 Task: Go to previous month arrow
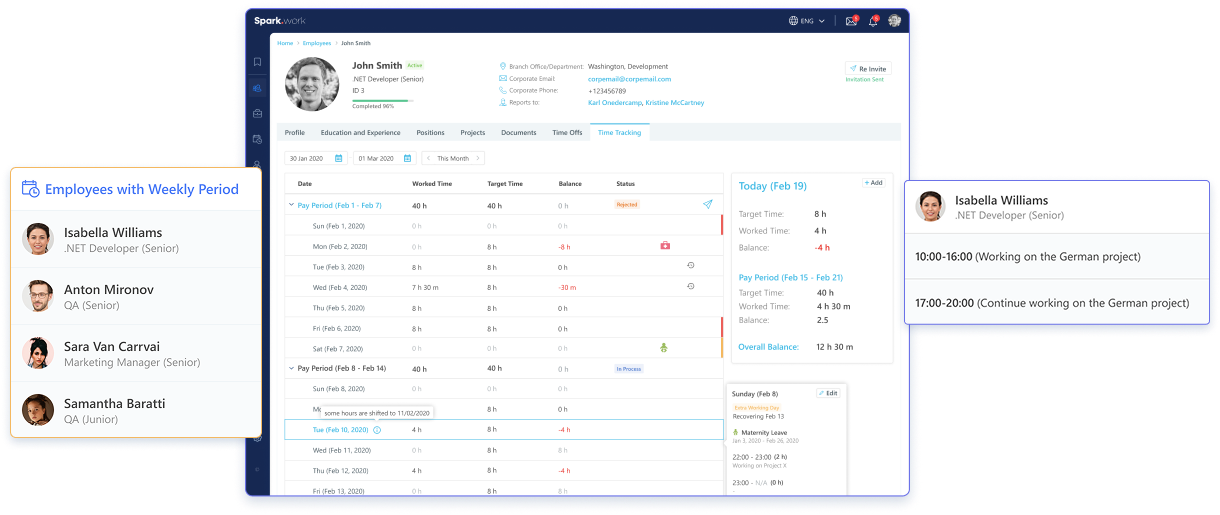click(429, 158)
